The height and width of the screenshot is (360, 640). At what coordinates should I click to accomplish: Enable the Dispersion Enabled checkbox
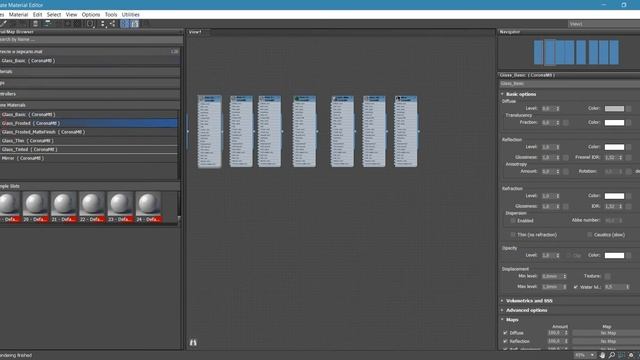[513, 220]
